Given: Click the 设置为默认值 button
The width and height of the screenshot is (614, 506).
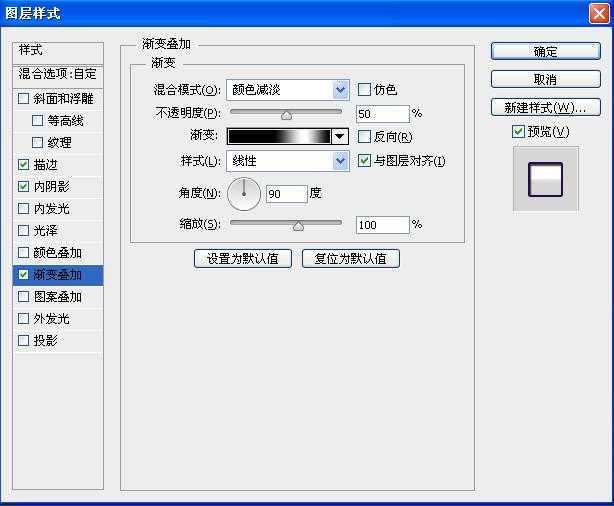Looking at the screenshot, I should coord(243,258).
